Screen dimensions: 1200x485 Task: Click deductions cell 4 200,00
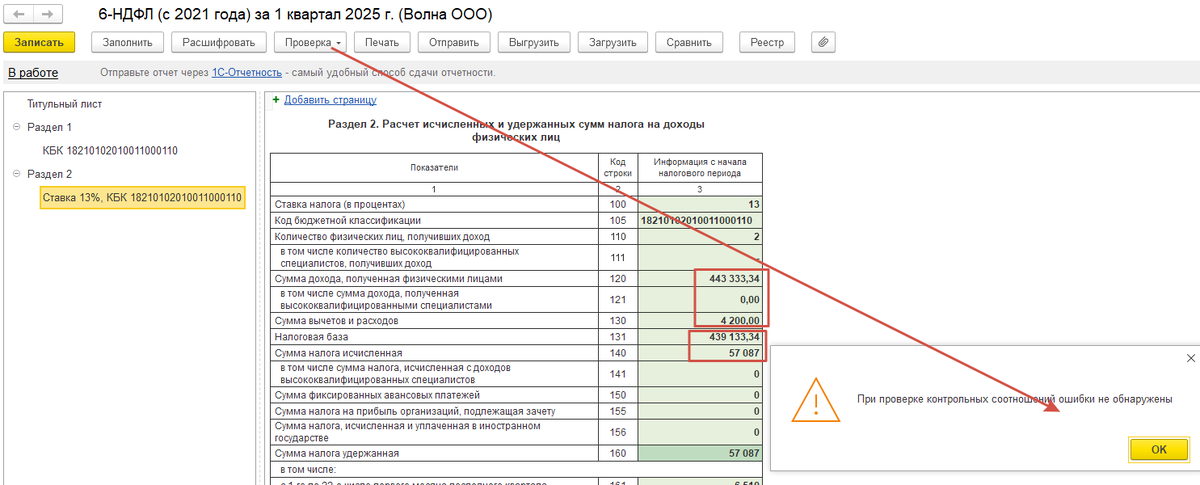tap(700, 321)
